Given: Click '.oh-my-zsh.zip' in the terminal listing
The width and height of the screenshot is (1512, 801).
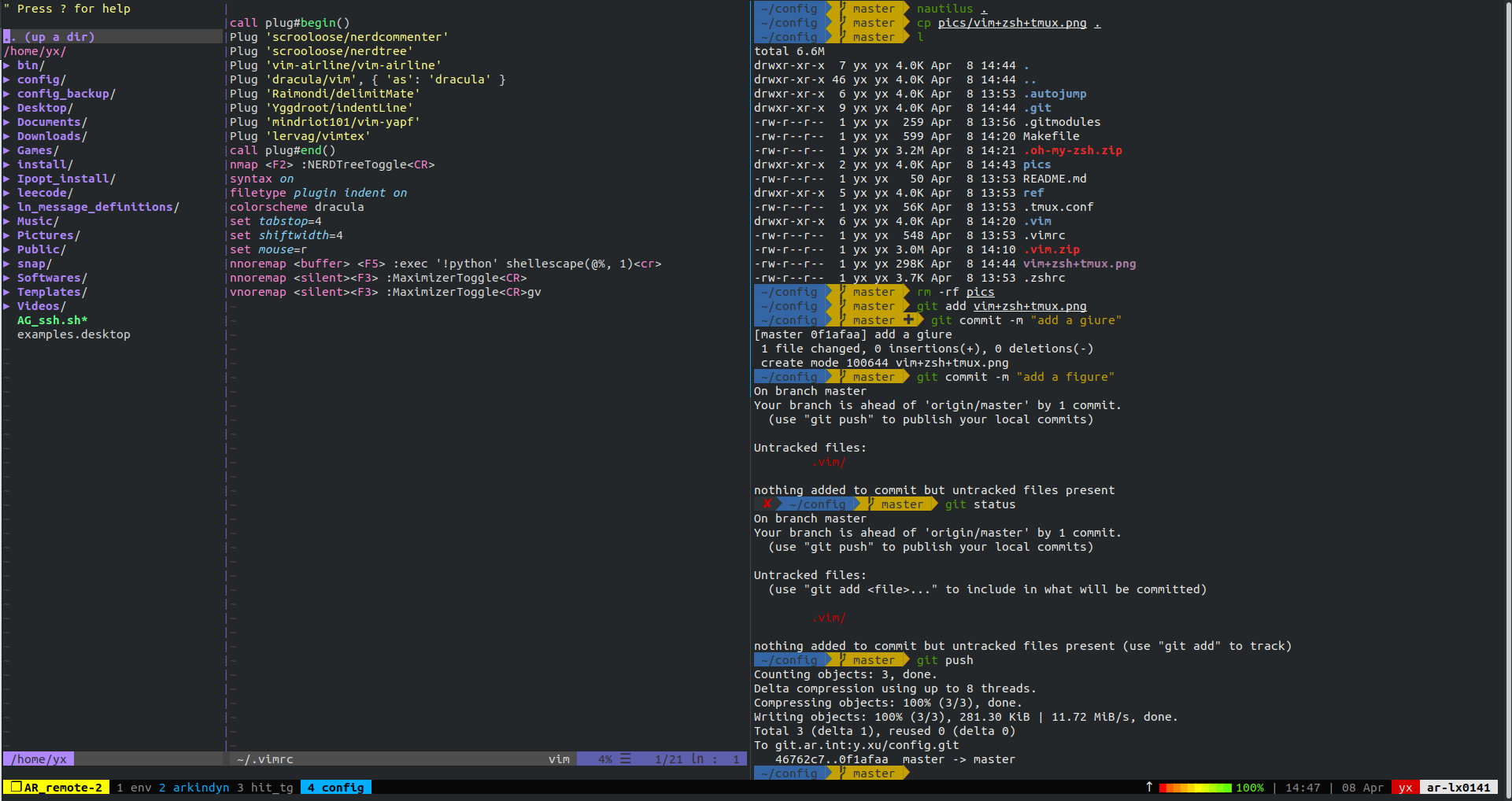Looking at the screenshot, I should tap(1073, 150).
